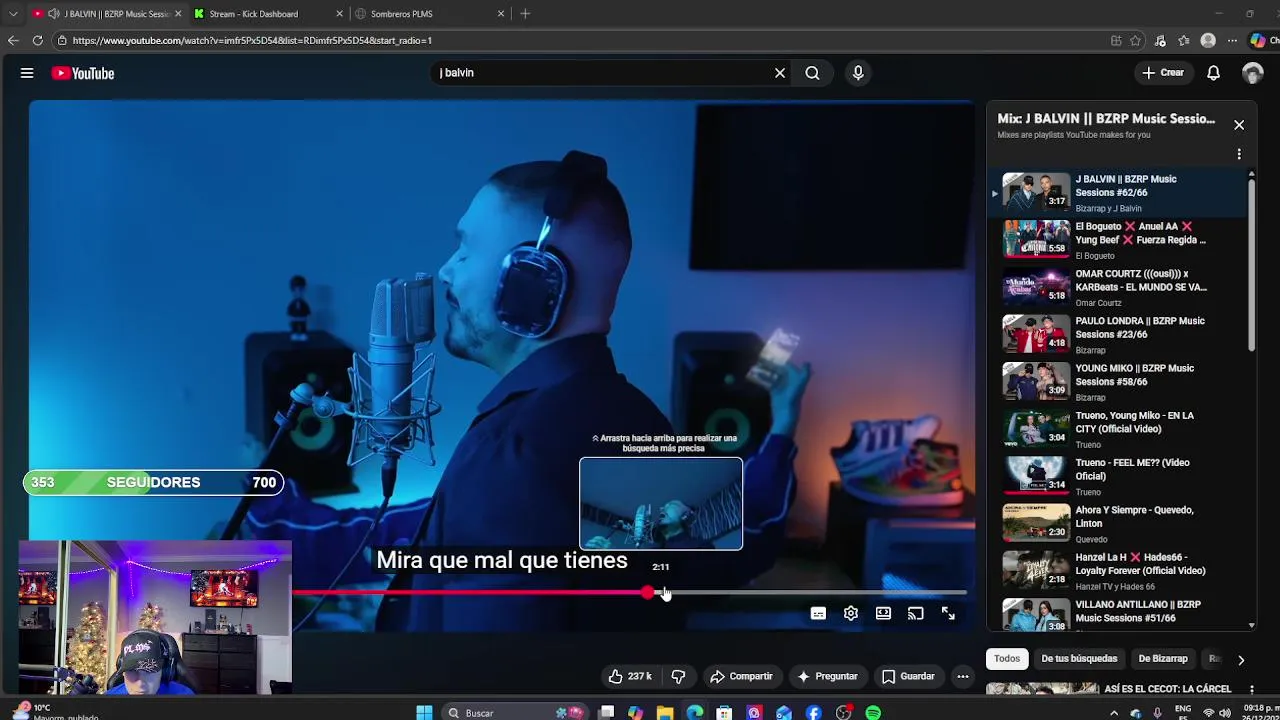Viewport: 1280px width, 720px height.
Task: Open the Compartir share dialog
Action: 741,677
